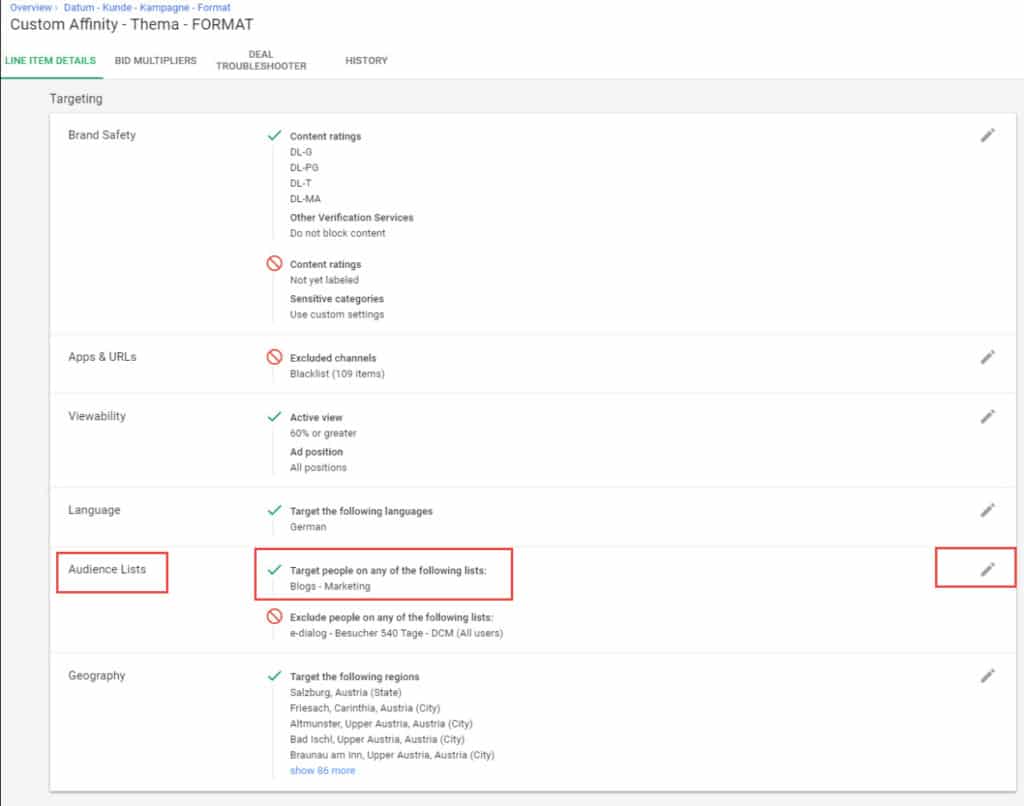Click the Blacklist (109 items) entry
The height and width of the screenshot is (806, 1024).
pyautogui.click(x=337, y=374)
